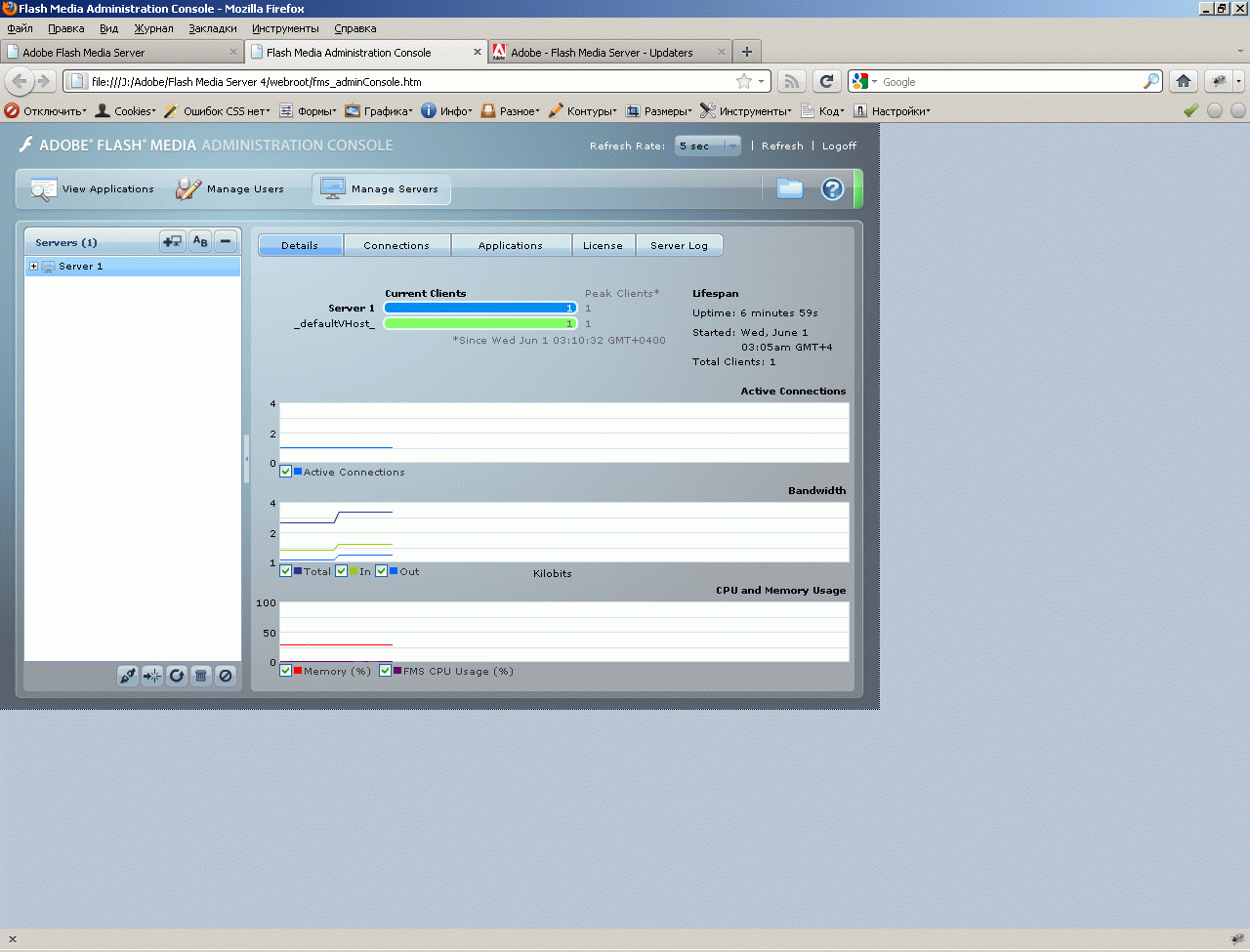This screenshot has width=1250, height=952.
Task: Open the Графика toolbar dropdown
Action: 379,110
